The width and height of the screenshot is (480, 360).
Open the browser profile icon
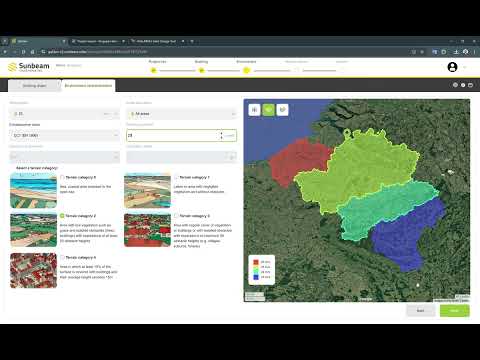466,52
